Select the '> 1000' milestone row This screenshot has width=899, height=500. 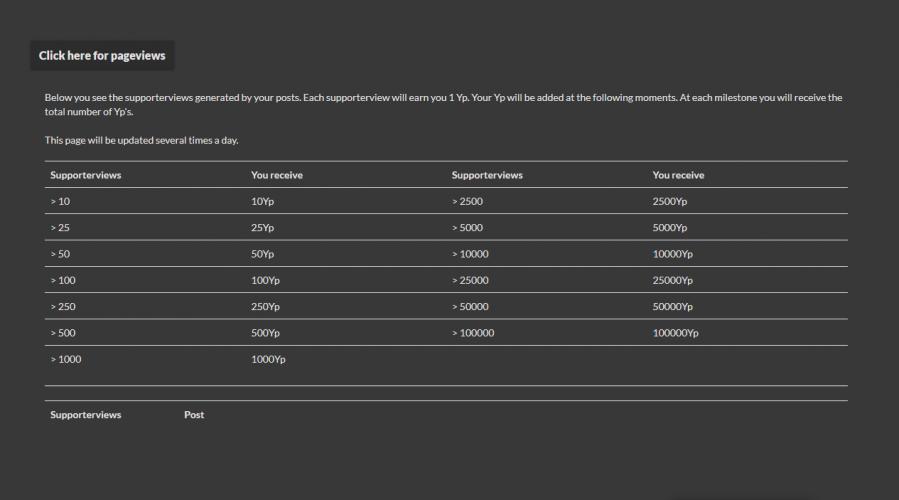[66, 360]
